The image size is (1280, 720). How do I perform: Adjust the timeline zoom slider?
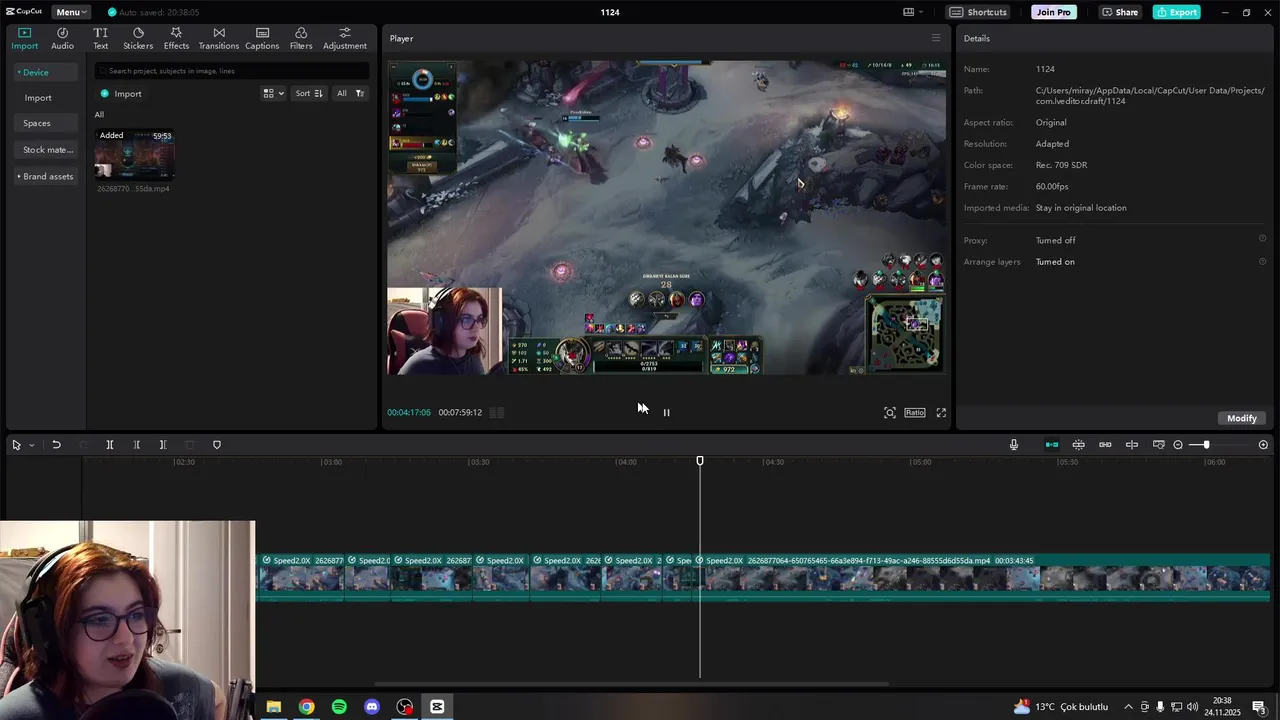pyautogui.click(x=1206, y=445)
